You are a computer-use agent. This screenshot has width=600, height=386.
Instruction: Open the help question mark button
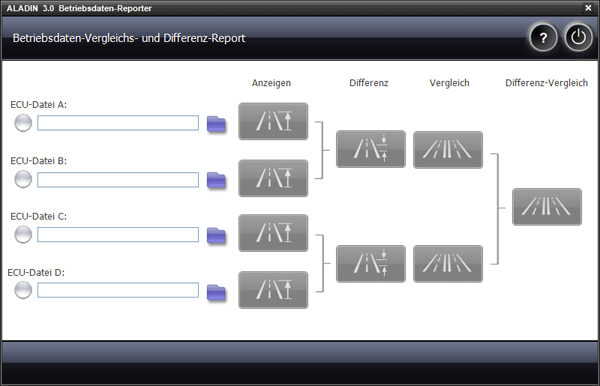click(543, 37)
